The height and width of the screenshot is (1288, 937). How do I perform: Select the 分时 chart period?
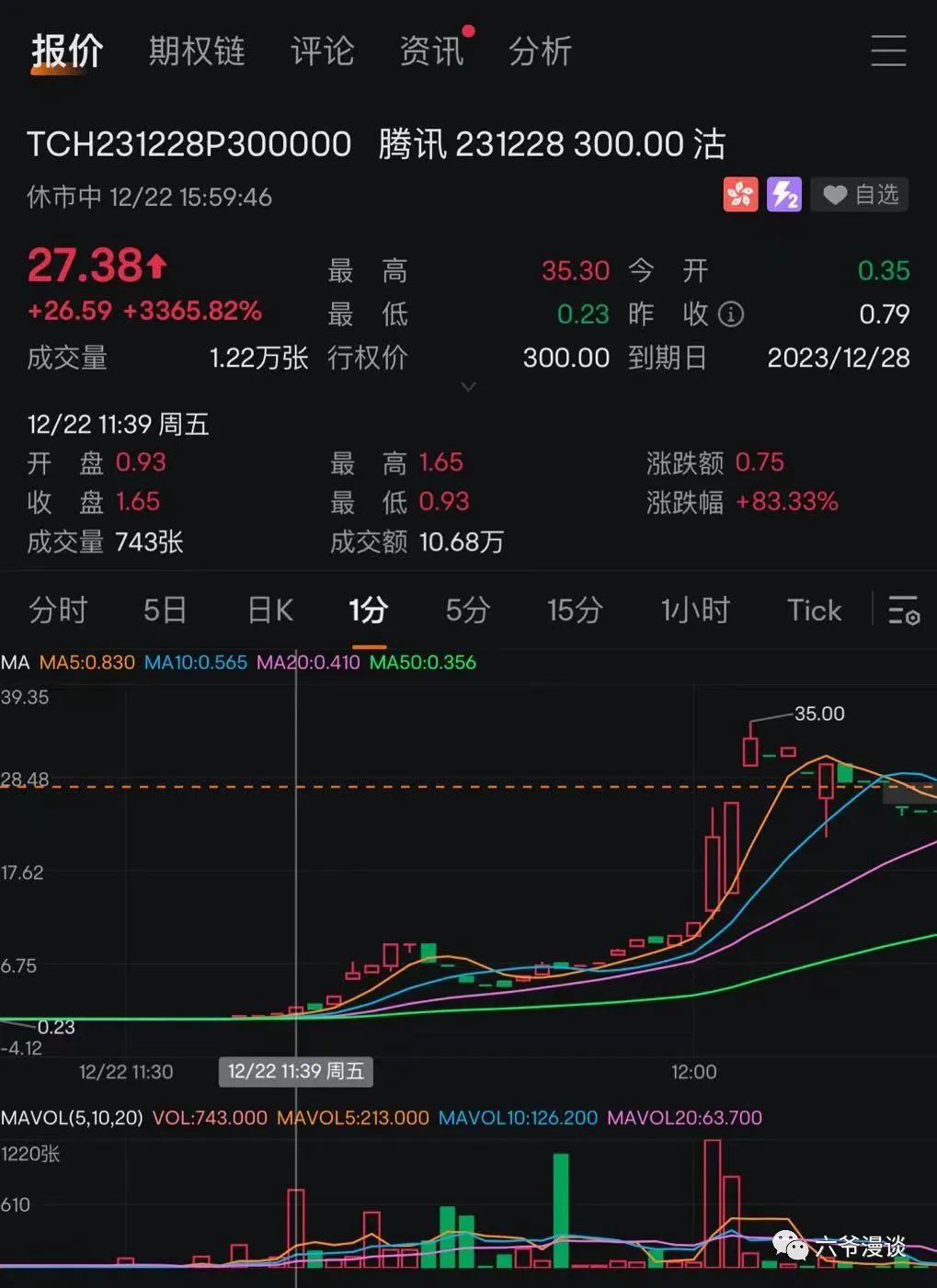coord(58,610)
